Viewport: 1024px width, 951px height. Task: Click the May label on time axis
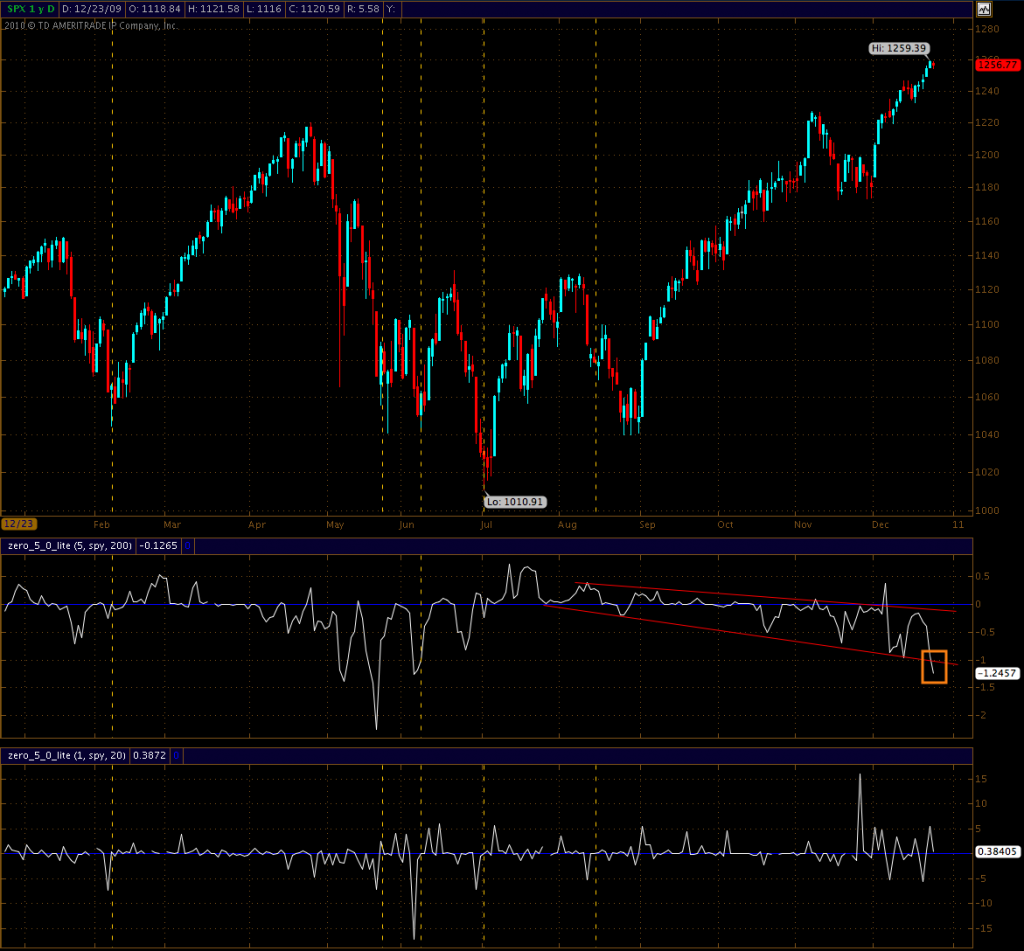[x=335, y=524]
